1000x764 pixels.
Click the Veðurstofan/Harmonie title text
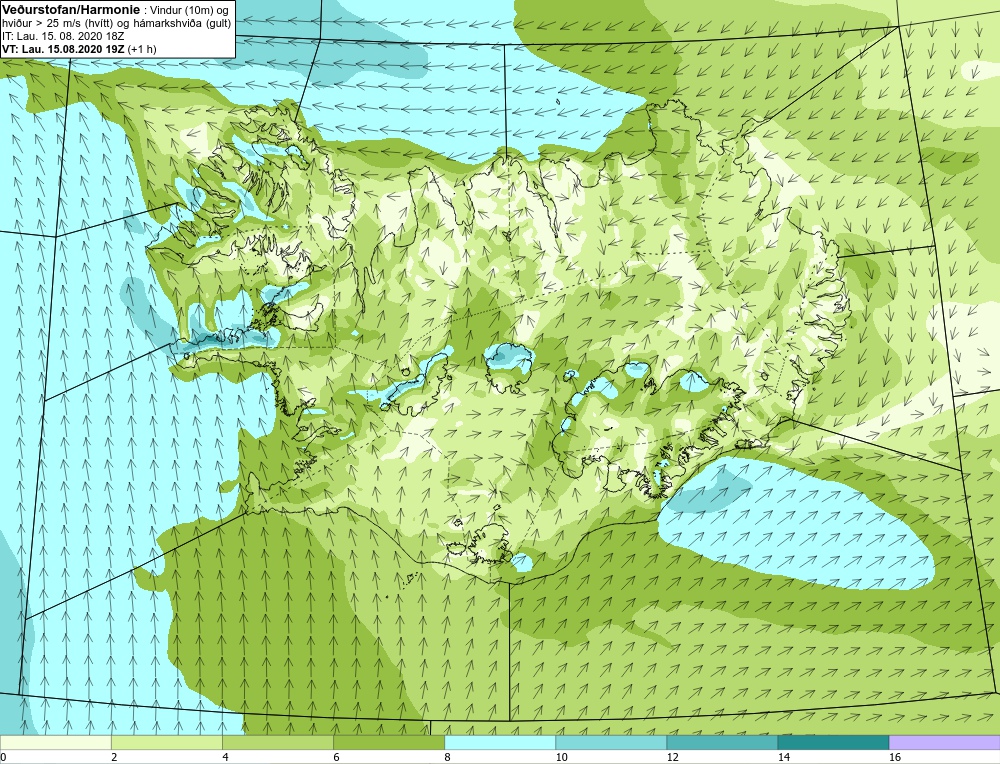pyautogui.click(x=69, y=9)
